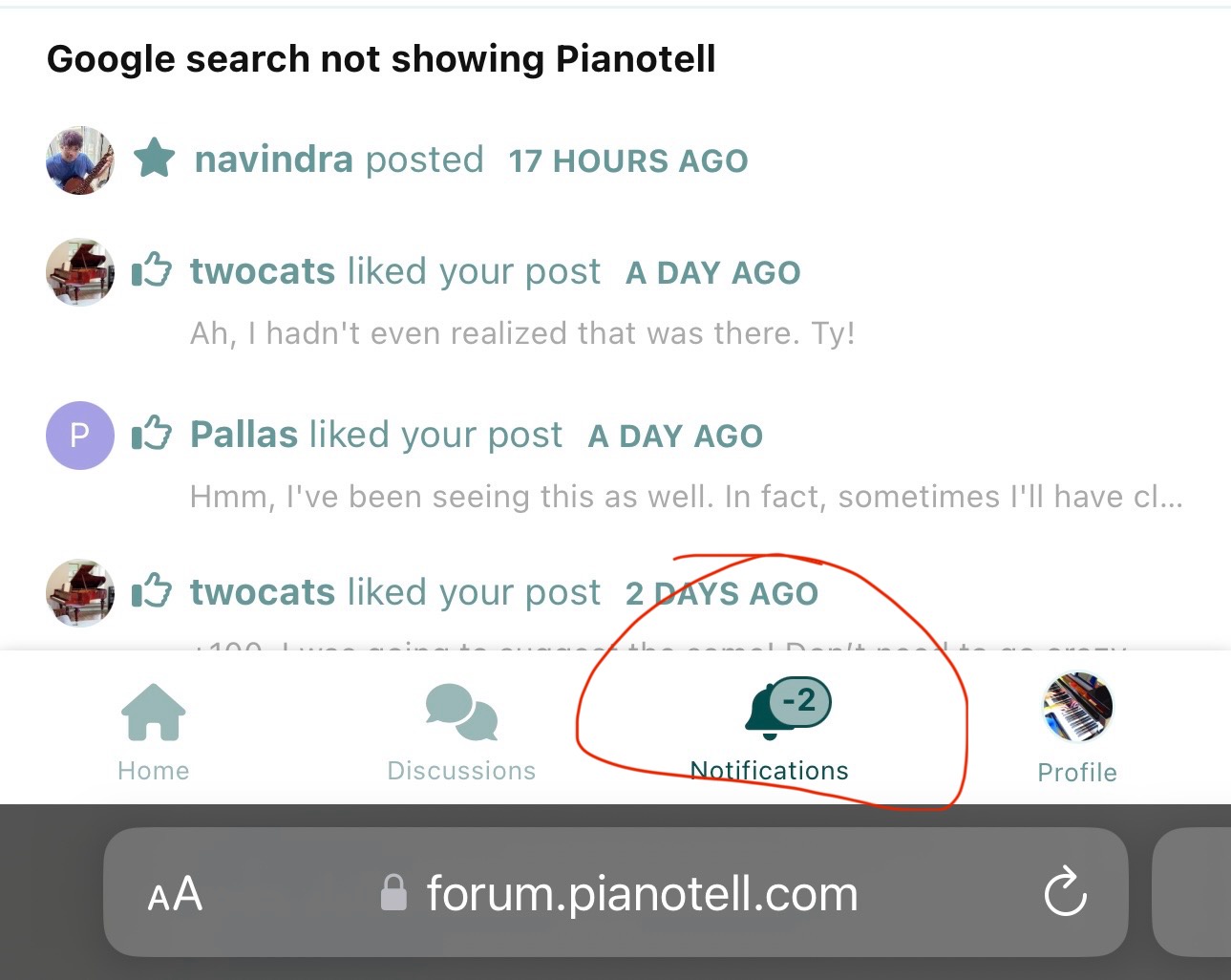
Task: Click the piano profile picture thumbnail
Action: [x=1077, y=707]
